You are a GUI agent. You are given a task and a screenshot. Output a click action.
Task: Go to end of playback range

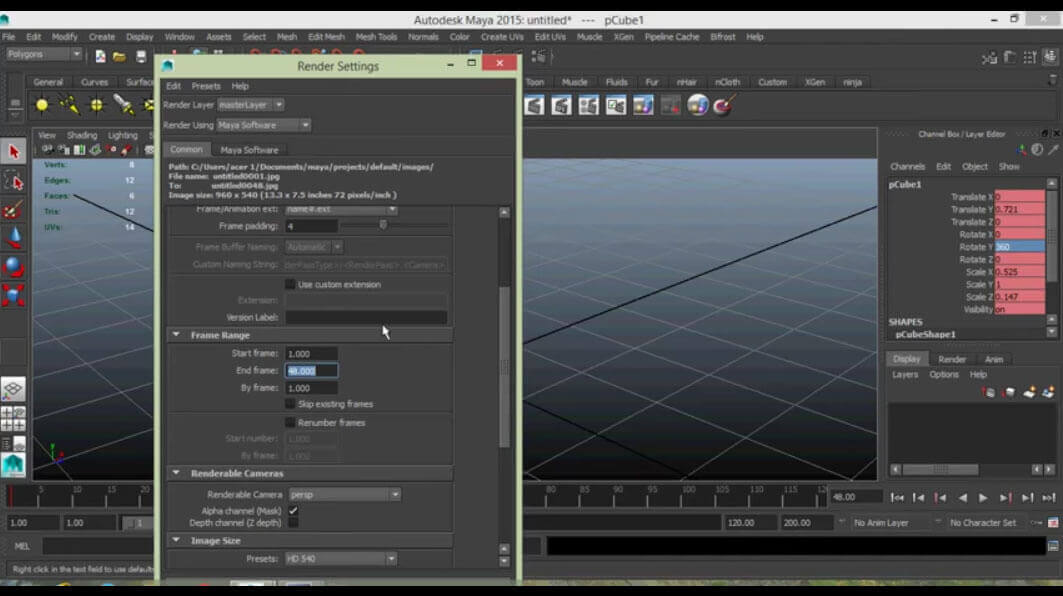pyautogui.click(x=1049, y=498)
